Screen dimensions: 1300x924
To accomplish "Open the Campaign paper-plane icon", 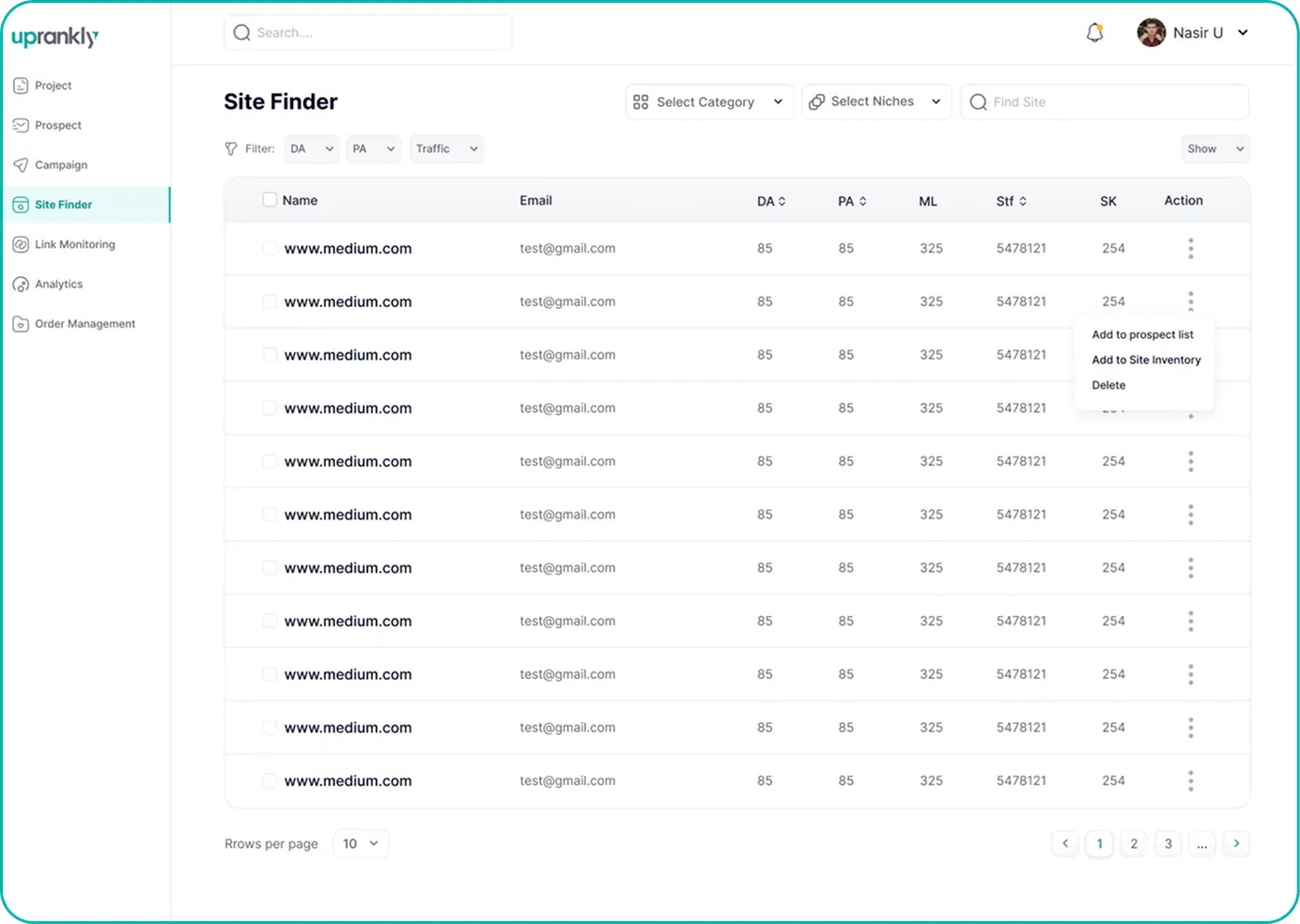I will click(21, 165).
